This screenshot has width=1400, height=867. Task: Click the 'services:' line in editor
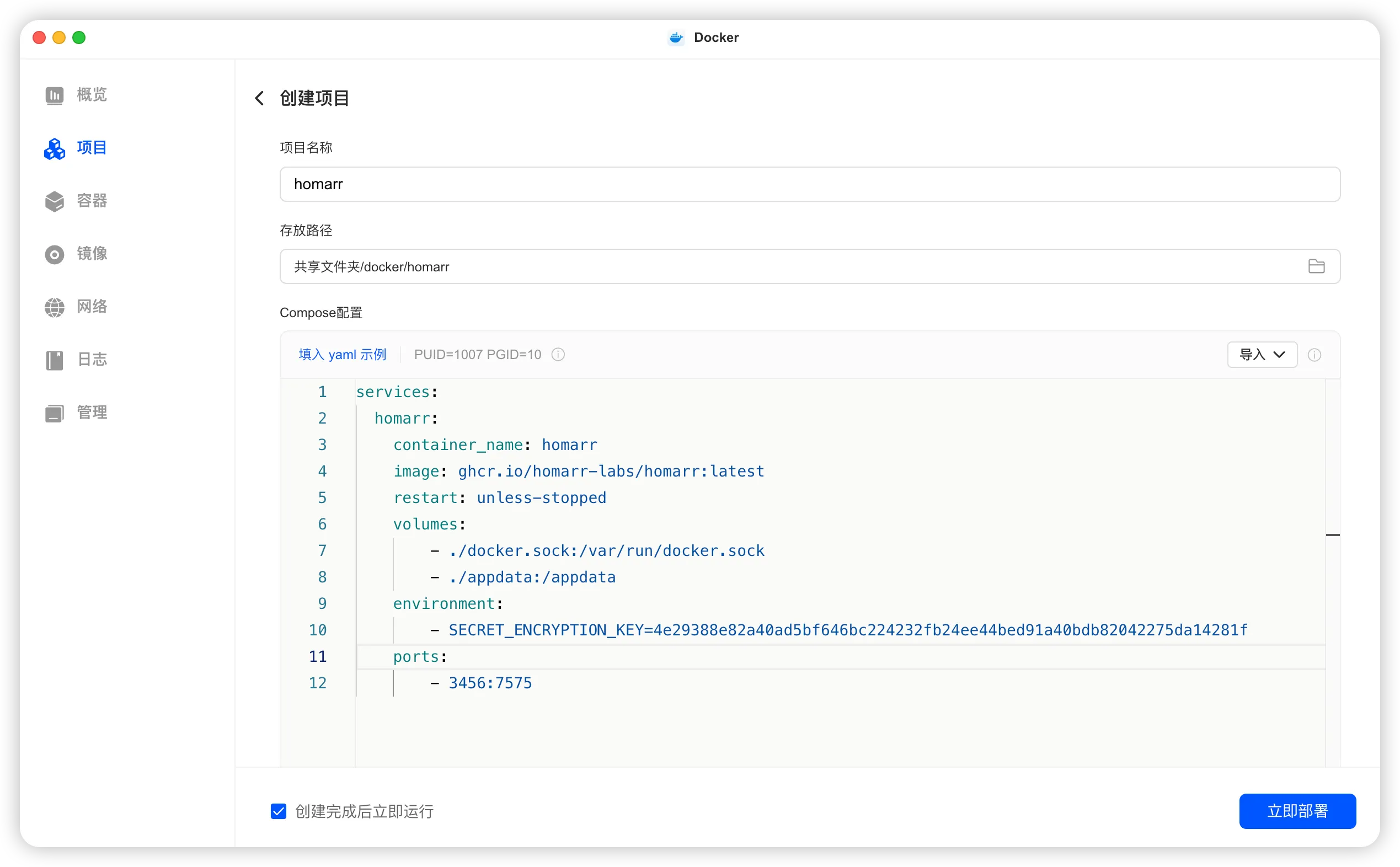click(x=397, y=392)
